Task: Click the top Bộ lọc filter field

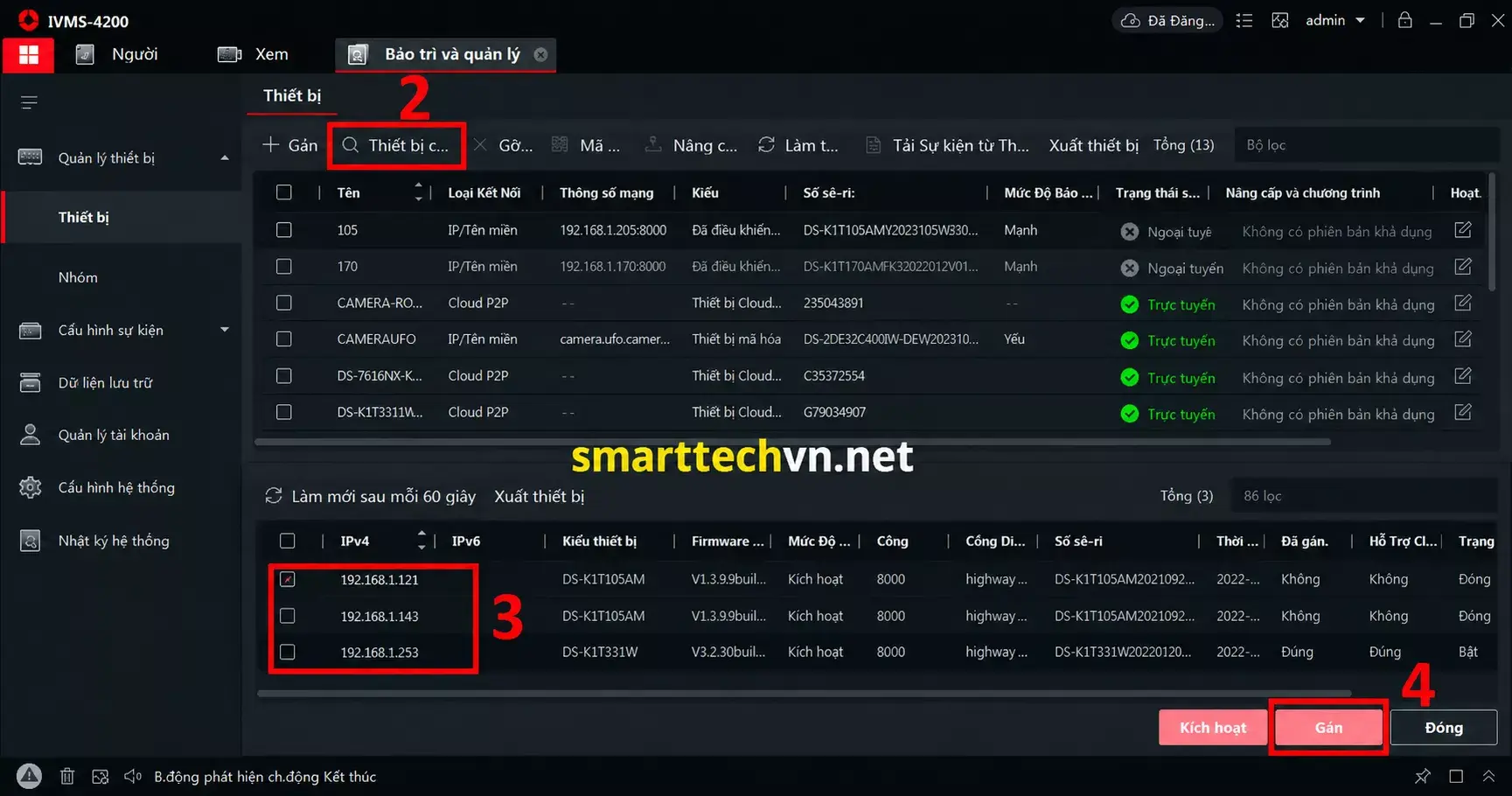Action: 1367,145
